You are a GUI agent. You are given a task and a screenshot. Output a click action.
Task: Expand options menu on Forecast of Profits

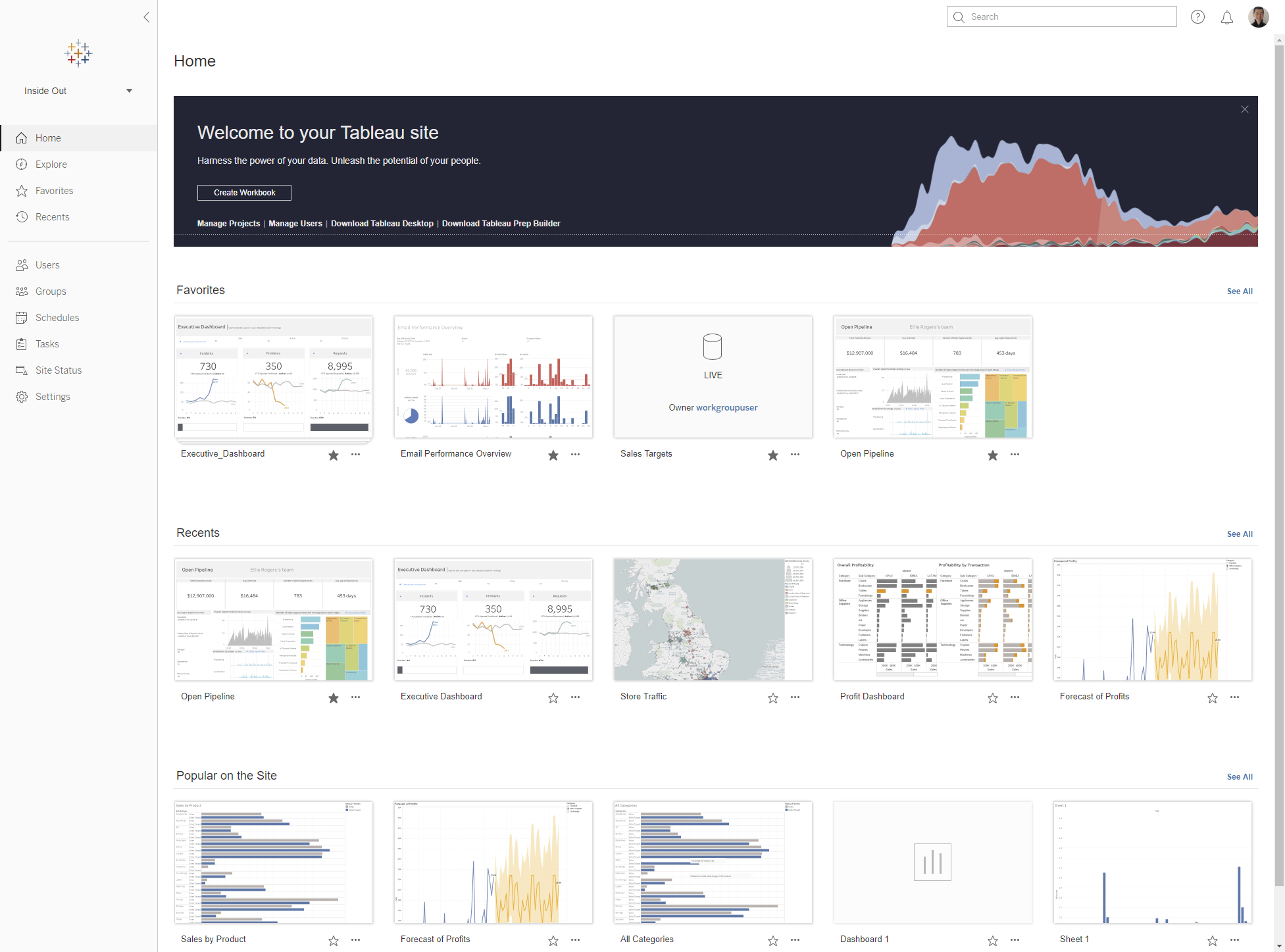pyautogui.click(x=1235, y=697)
